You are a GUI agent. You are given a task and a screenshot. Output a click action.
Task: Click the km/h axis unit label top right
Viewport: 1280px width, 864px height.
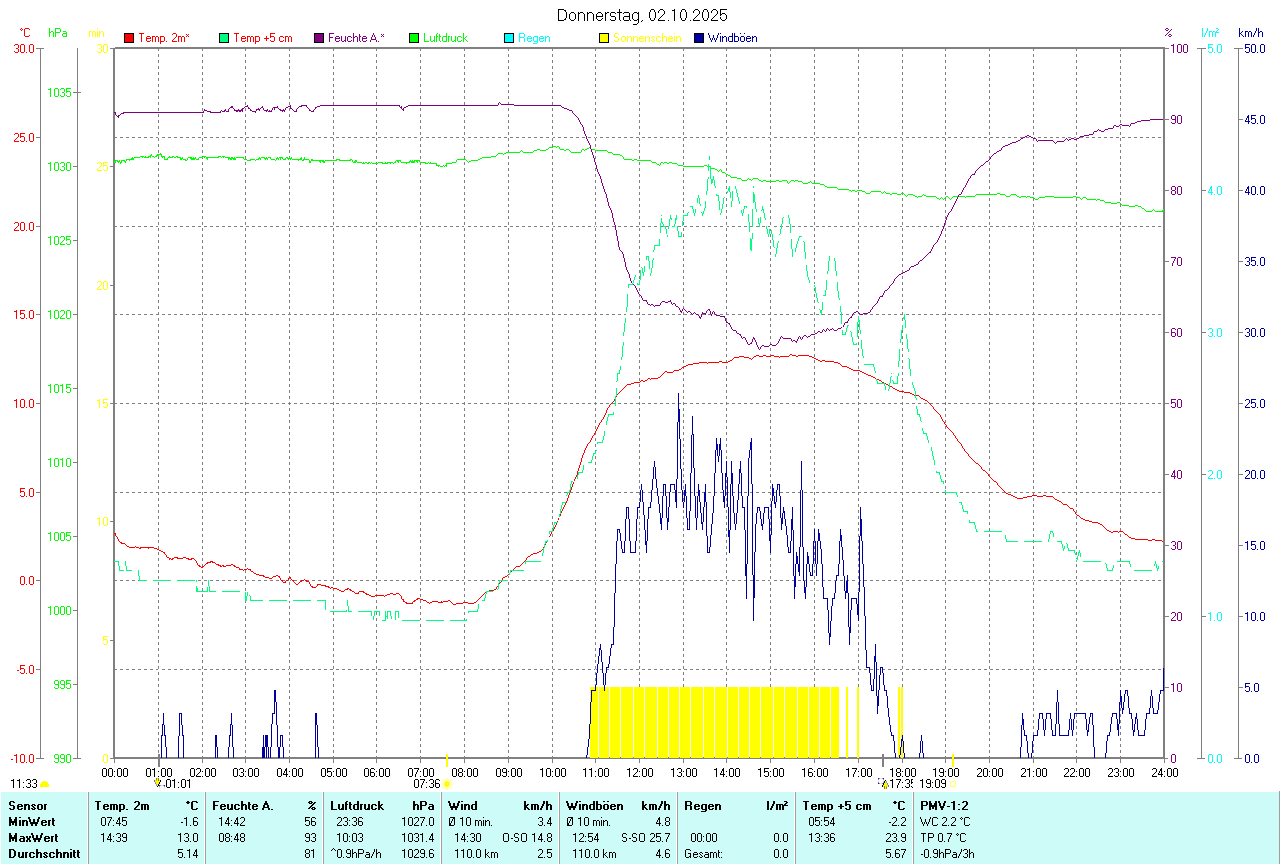[x=1251, y=33]
